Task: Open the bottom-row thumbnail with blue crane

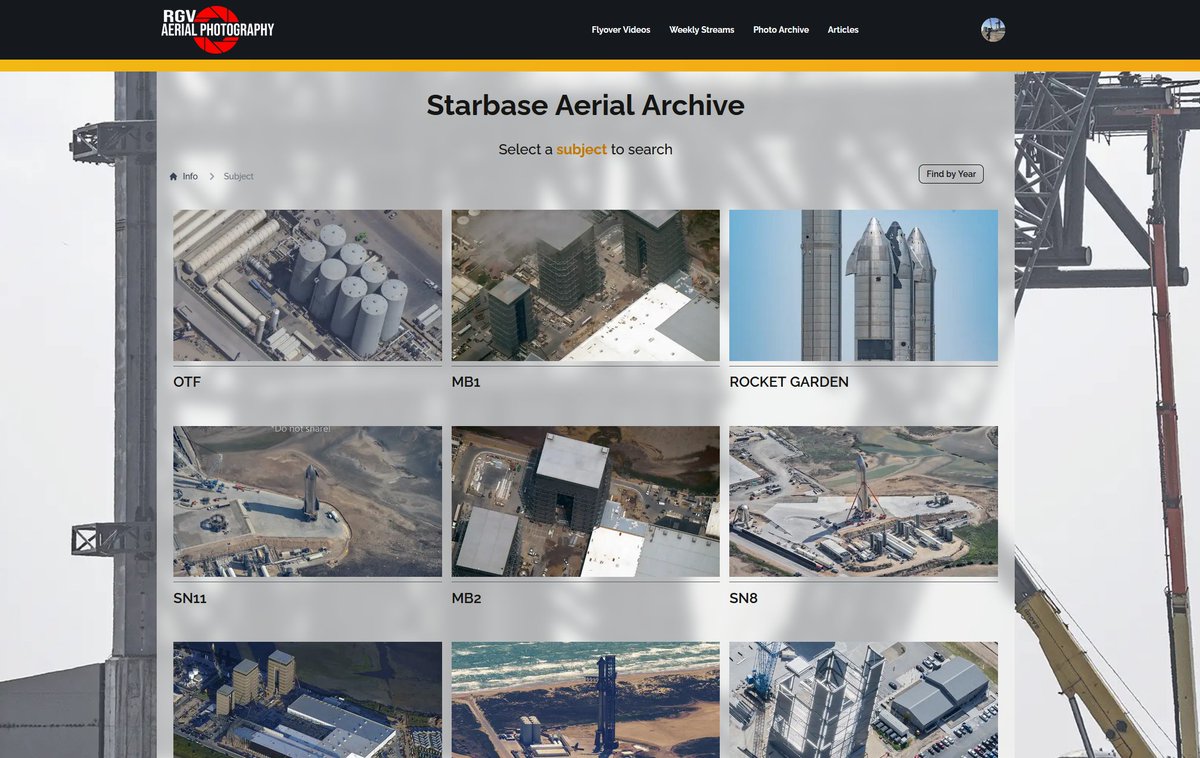Action: (x=863, y=700)
